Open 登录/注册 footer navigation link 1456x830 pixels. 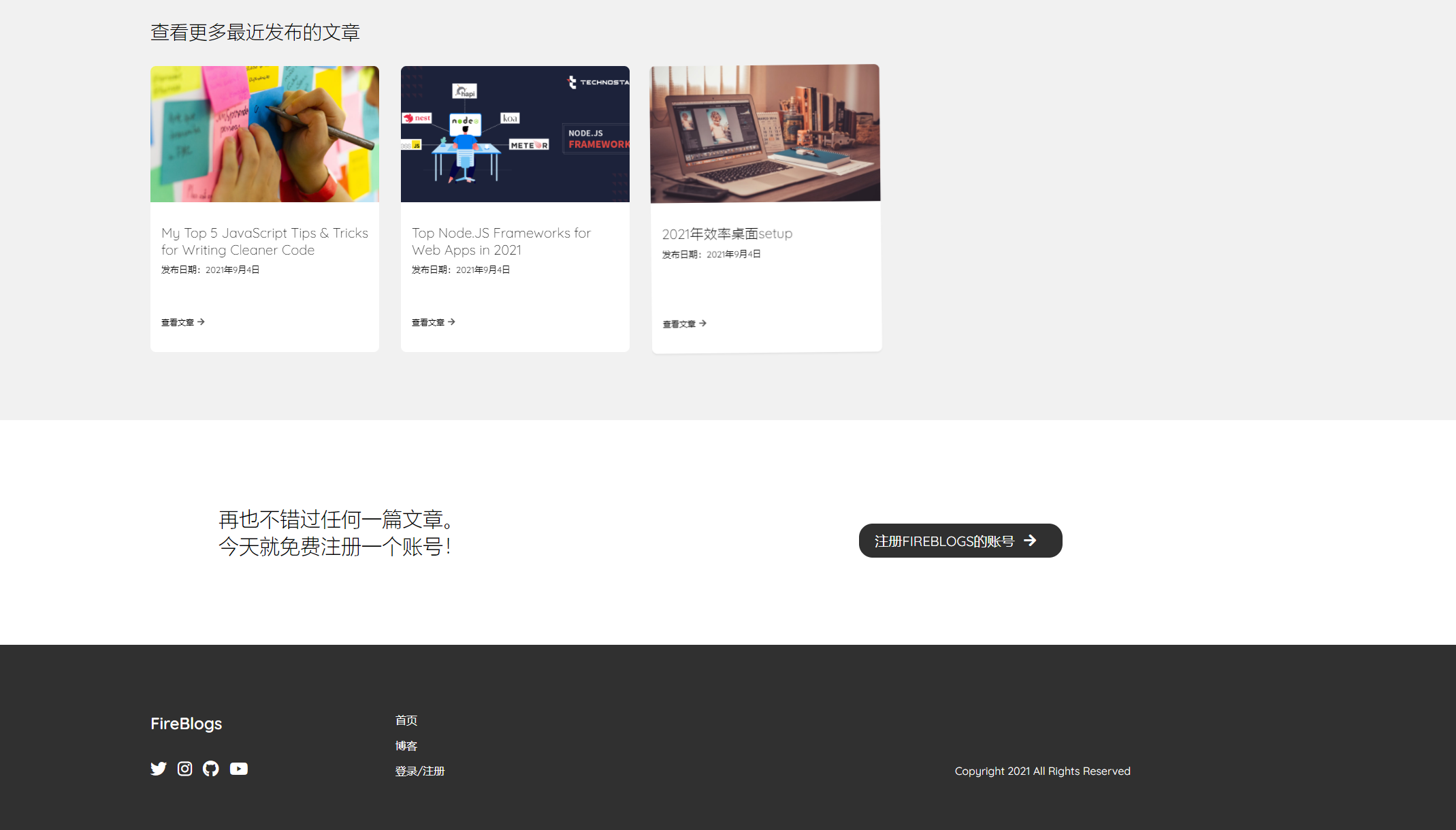coord(420,771)
